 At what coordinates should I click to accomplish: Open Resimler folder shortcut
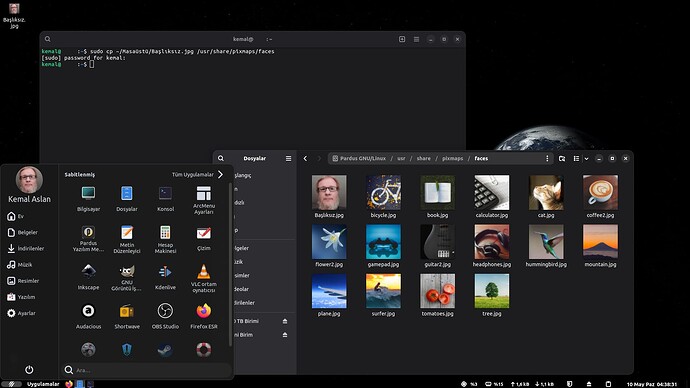coord(23,281)
